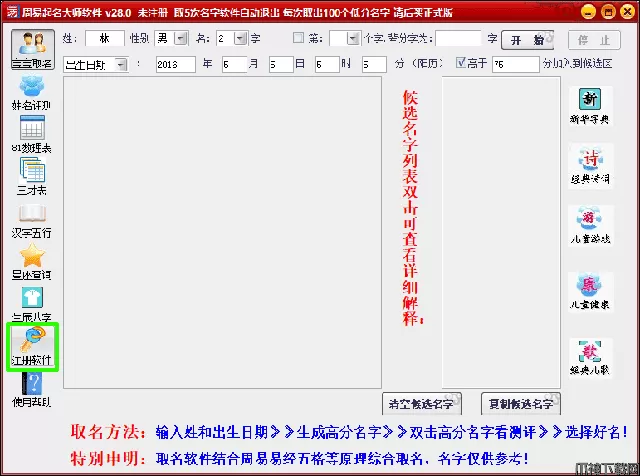640x476 pixels.
Task: Click the minute input field
Action: coord(374,65)
